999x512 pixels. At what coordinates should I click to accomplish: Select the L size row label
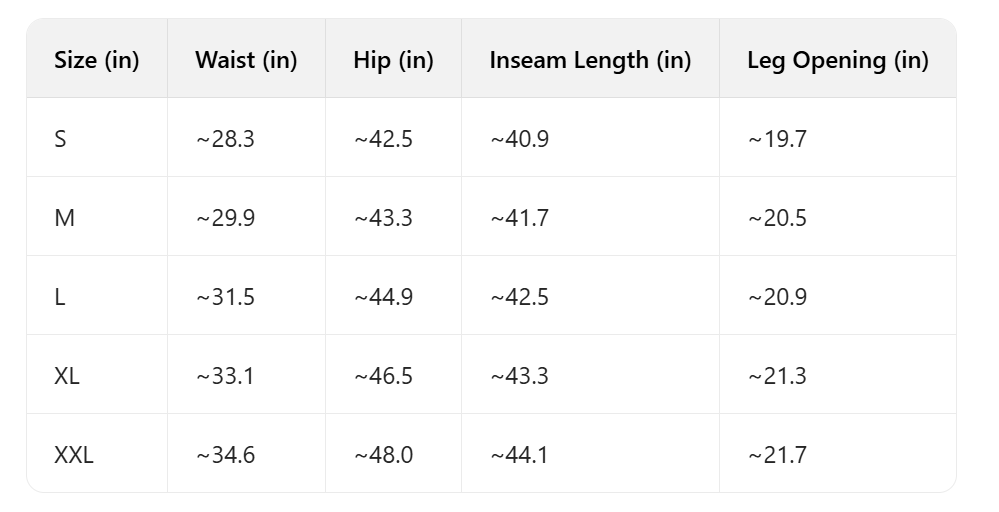pos(60,297)
